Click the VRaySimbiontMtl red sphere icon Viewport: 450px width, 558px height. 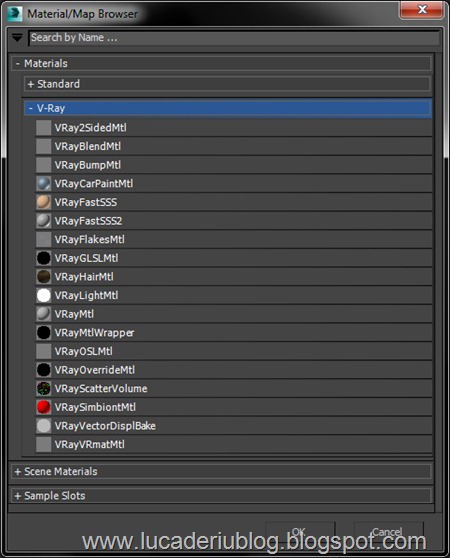44,407
